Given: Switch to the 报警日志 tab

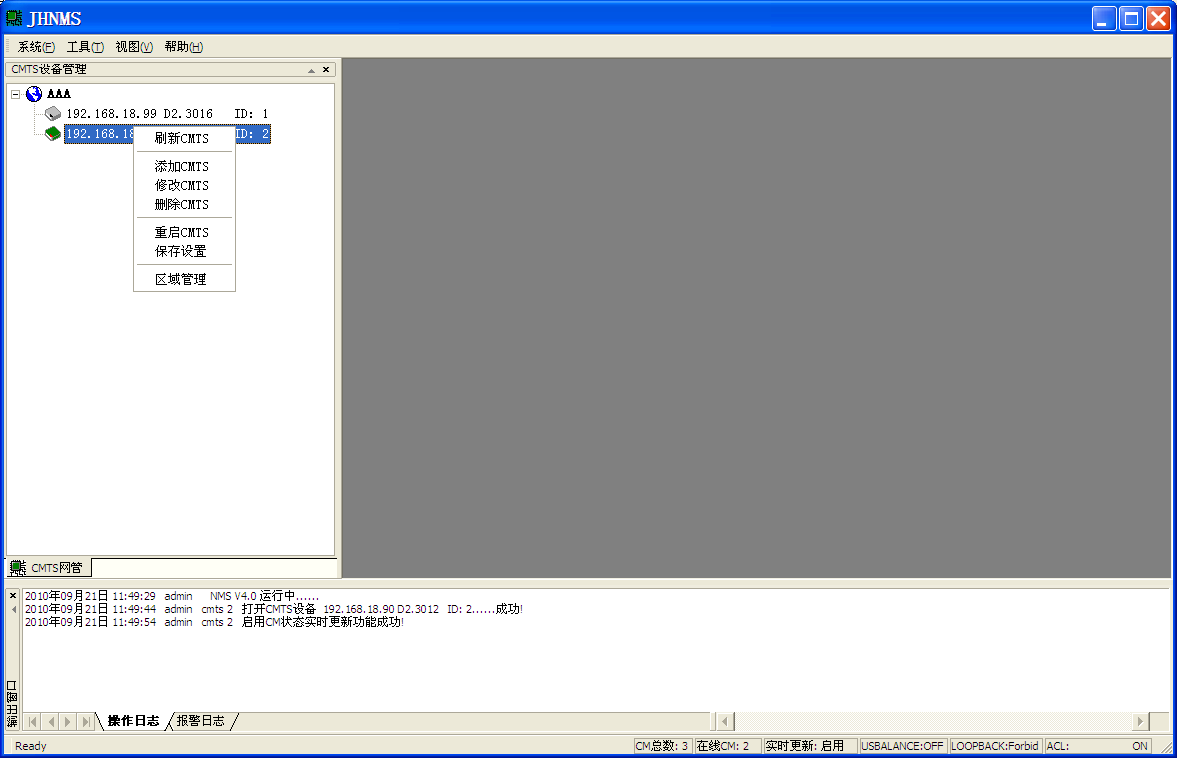Looking at the screenshot, I should 200,721.
